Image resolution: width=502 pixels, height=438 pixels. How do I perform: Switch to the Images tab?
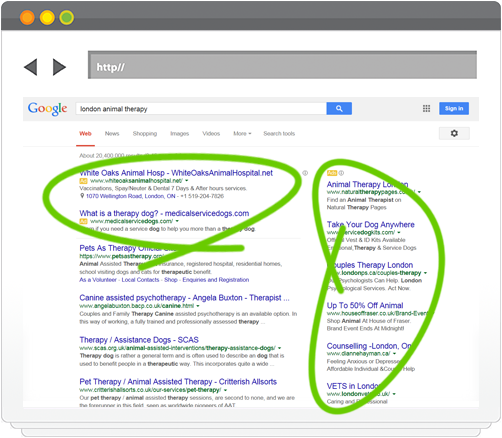click(180, 134)
